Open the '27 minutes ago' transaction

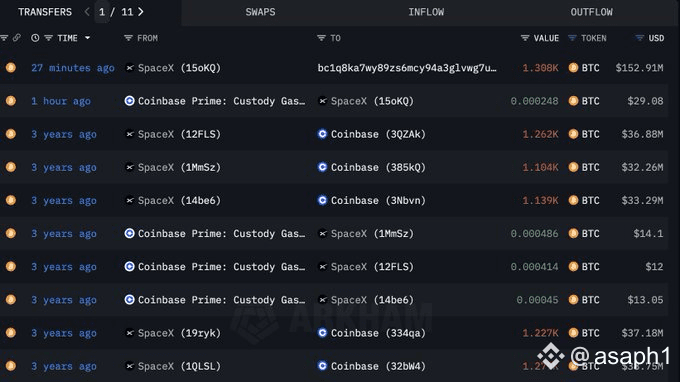pos(73,68)
